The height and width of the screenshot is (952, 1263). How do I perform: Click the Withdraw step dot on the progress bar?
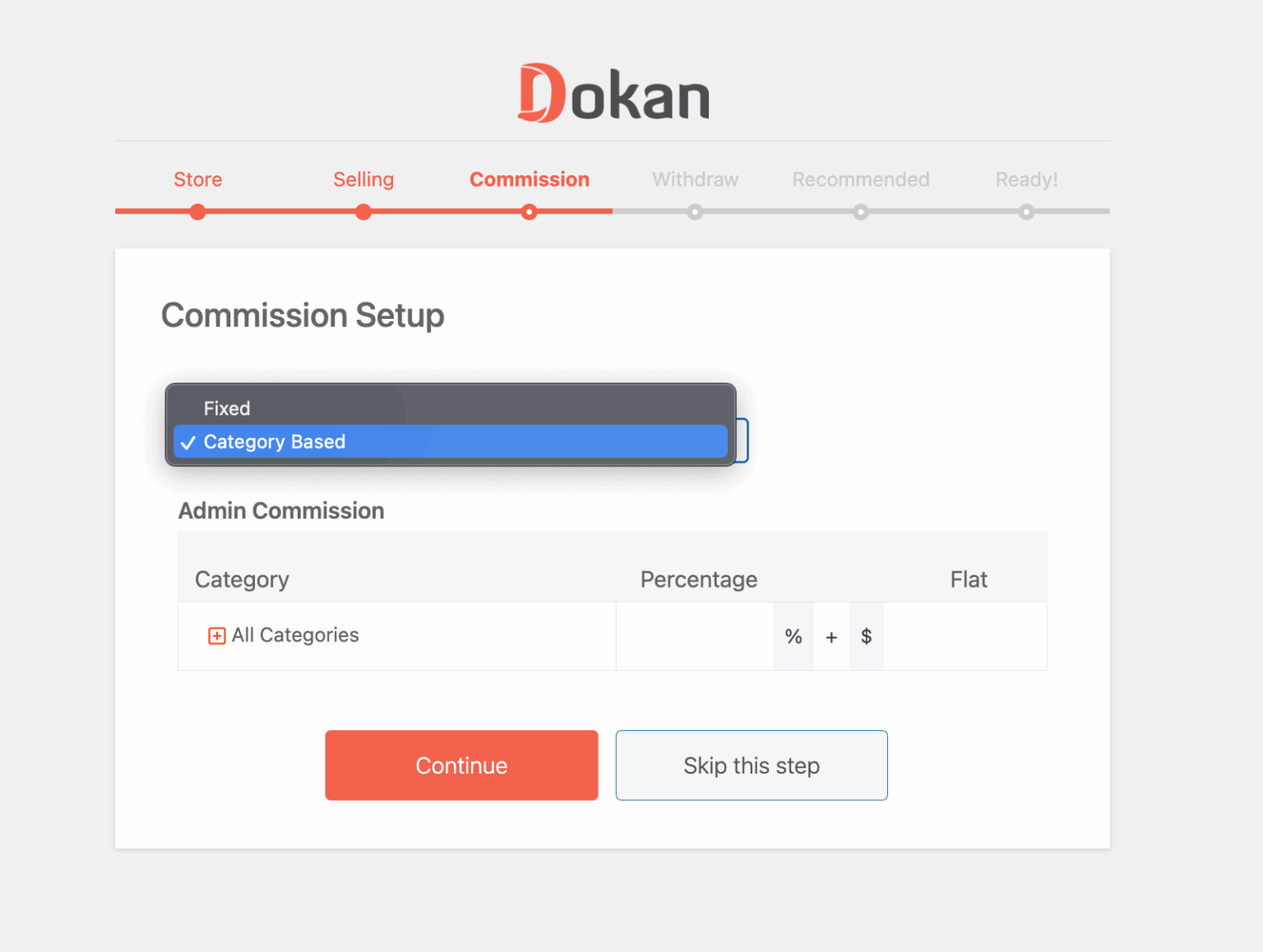pyautogui.click(x=695, y=212)
